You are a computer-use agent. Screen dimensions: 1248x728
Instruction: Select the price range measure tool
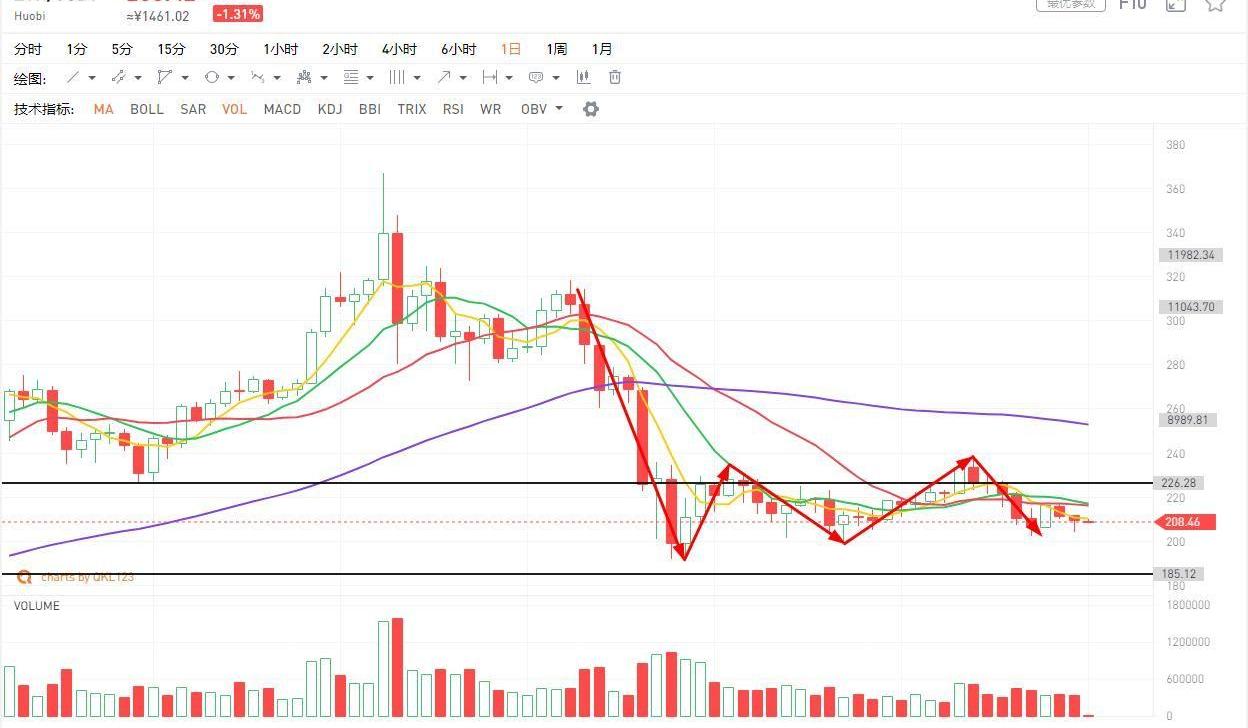[490, 78]
